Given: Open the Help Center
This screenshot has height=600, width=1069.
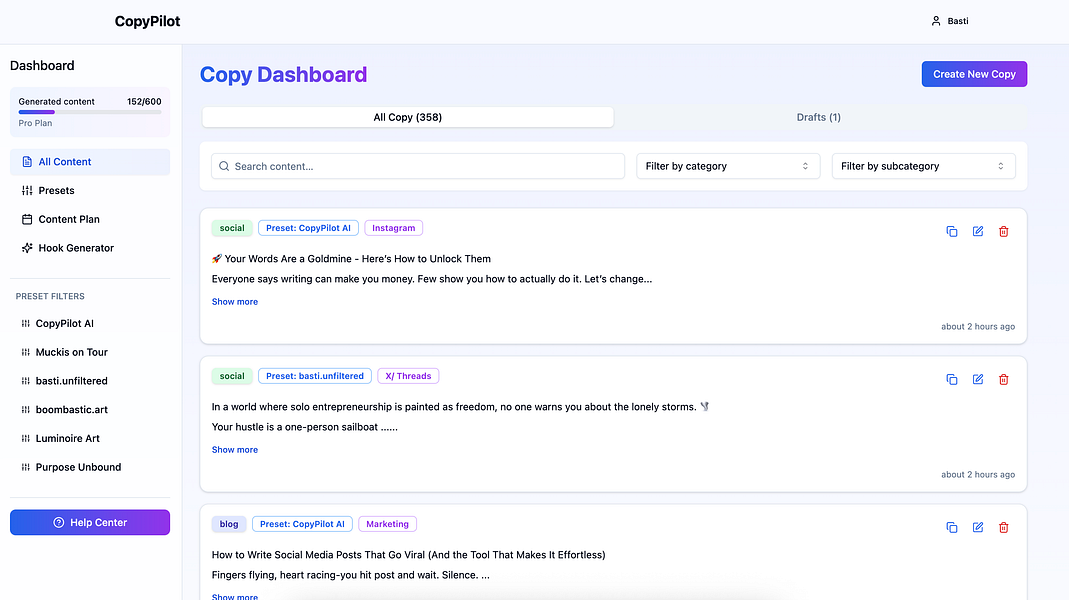Looking at the screenshot, I should point(89,521).
